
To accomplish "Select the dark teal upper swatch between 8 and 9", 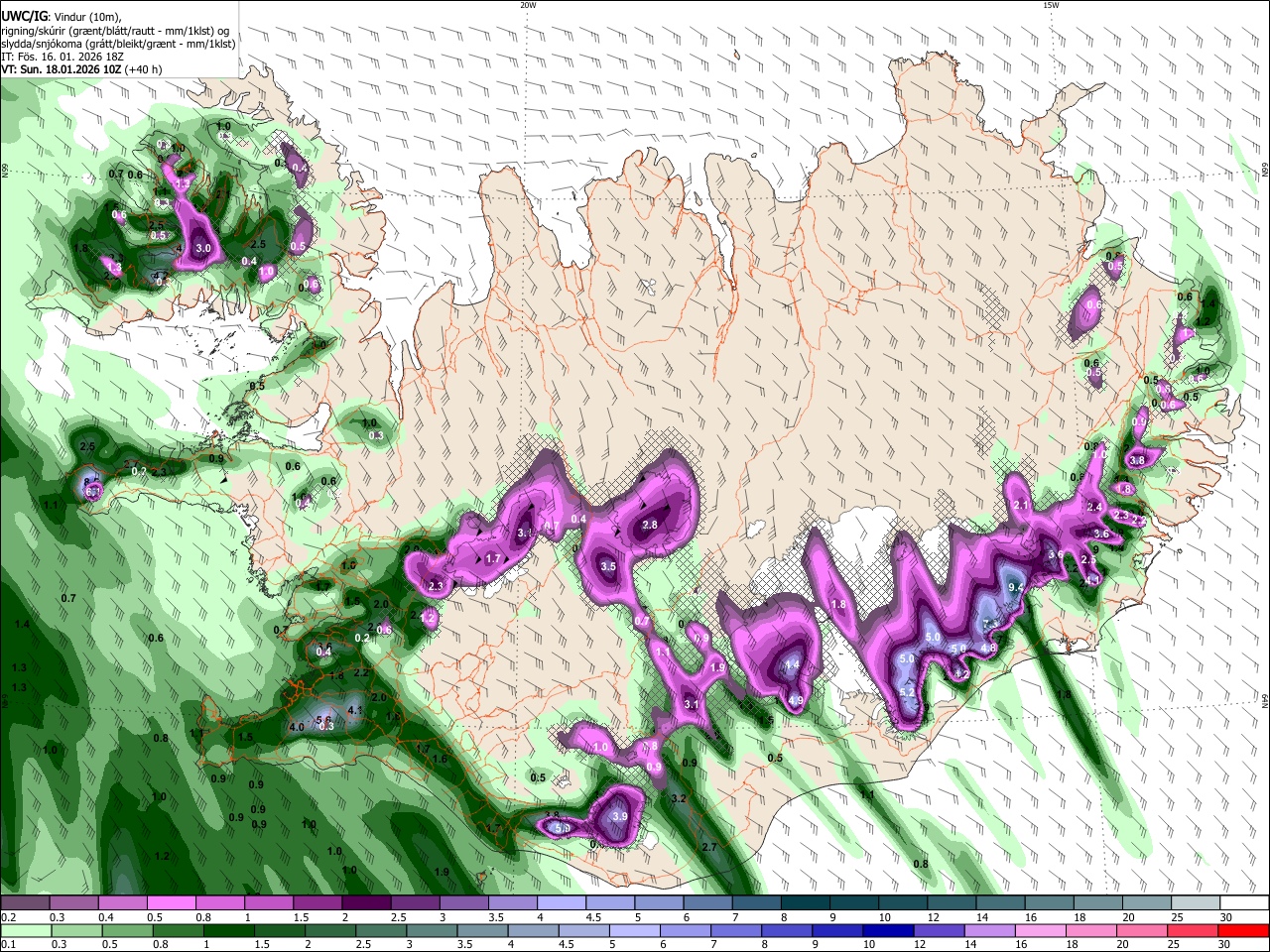I will click(804, 903).
